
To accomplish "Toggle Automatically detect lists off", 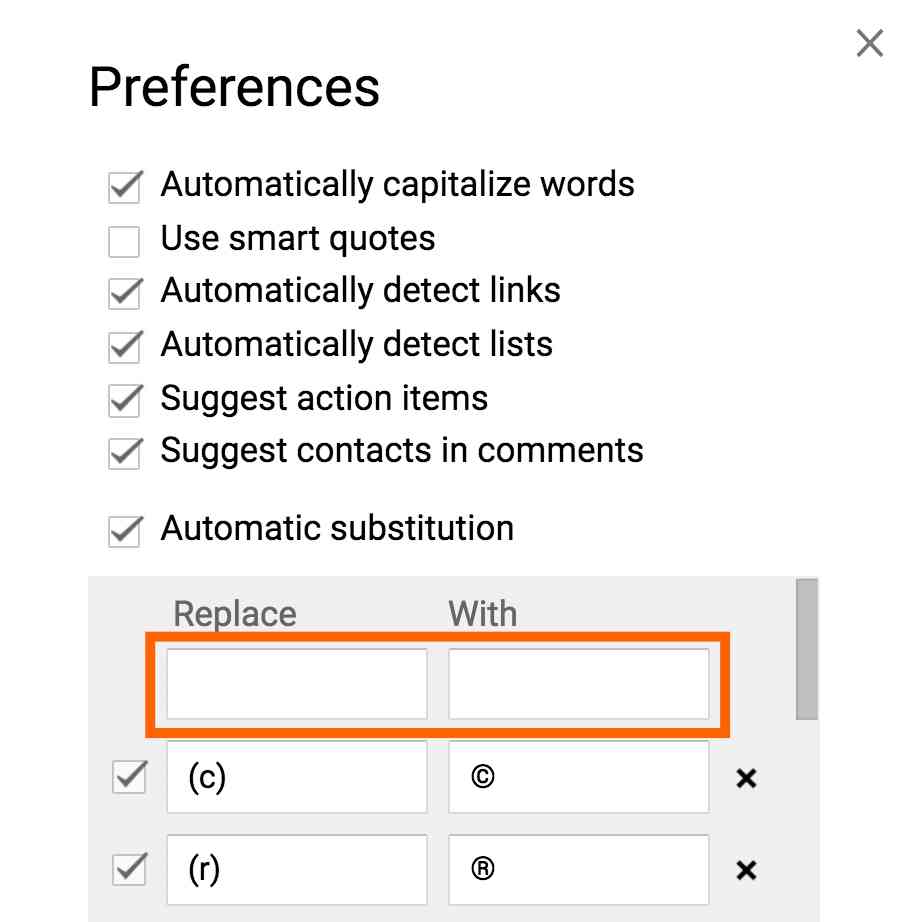I will point(123,346).
